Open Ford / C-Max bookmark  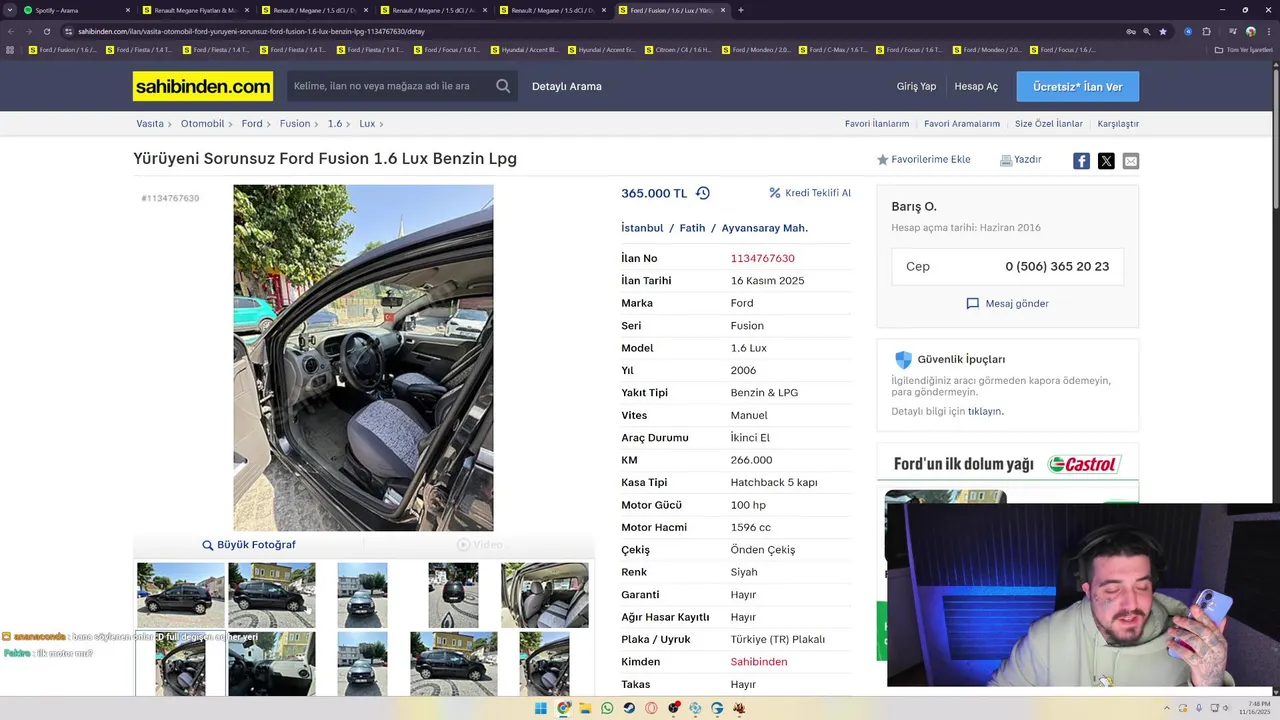tap(832, 49)
